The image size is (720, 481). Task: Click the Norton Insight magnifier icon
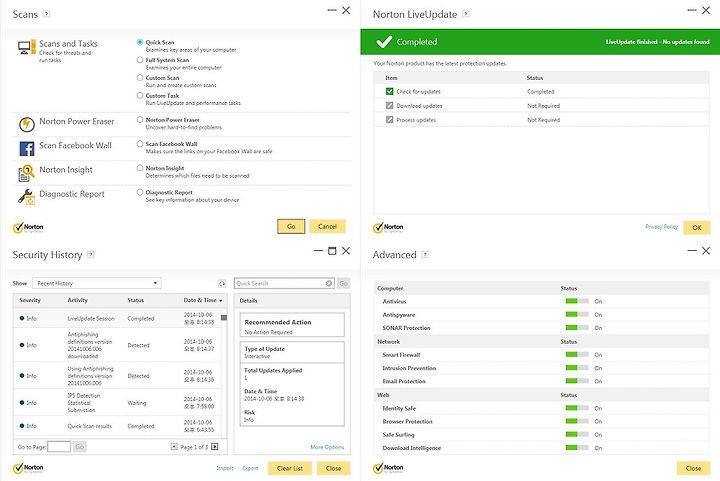point(27,173)
